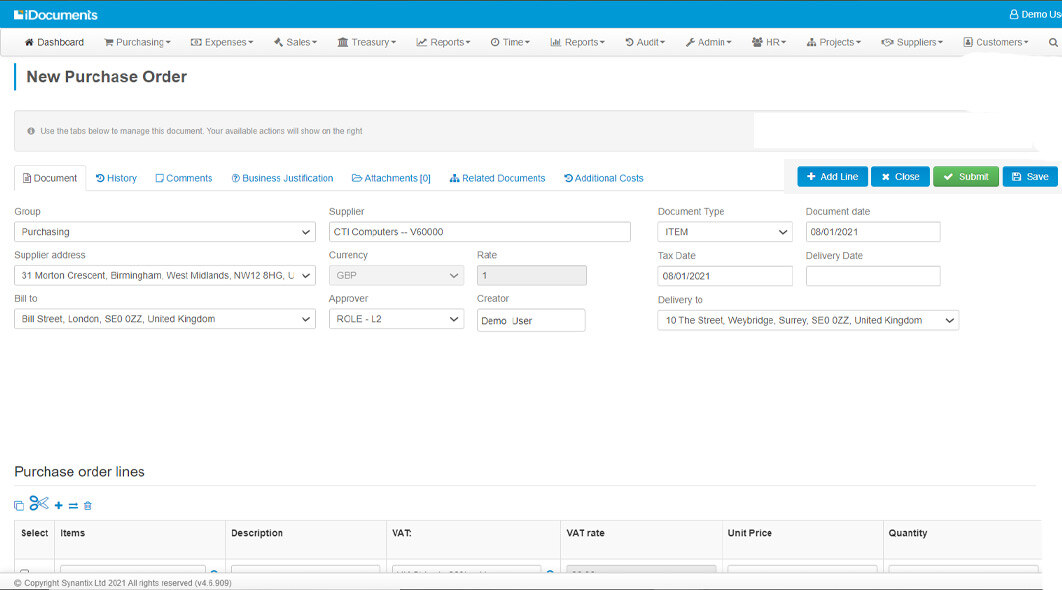
Task: Click the scissors cut icon
Action: pyautogui.click(x=39, y=503)
